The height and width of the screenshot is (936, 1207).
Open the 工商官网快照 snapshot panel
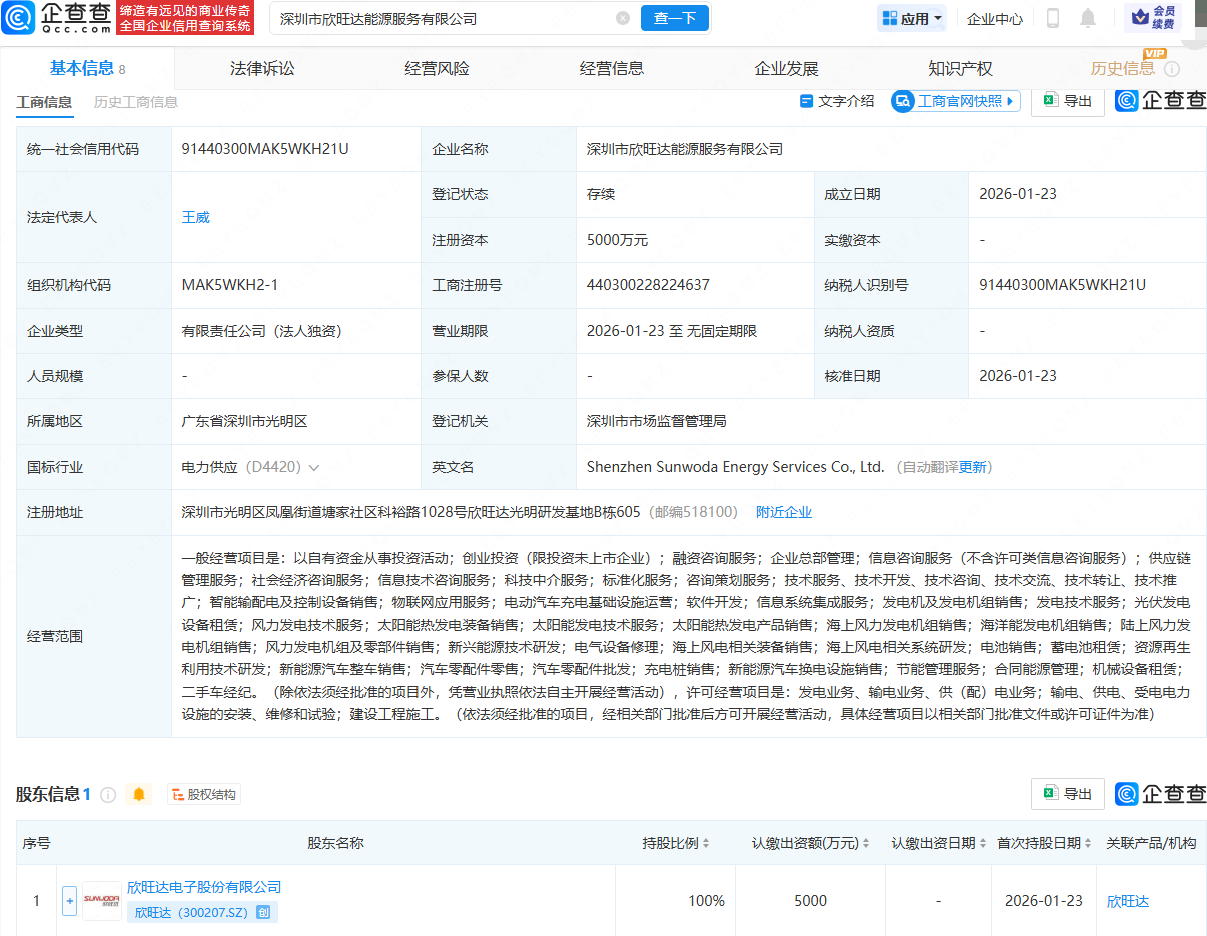[954, 101]
